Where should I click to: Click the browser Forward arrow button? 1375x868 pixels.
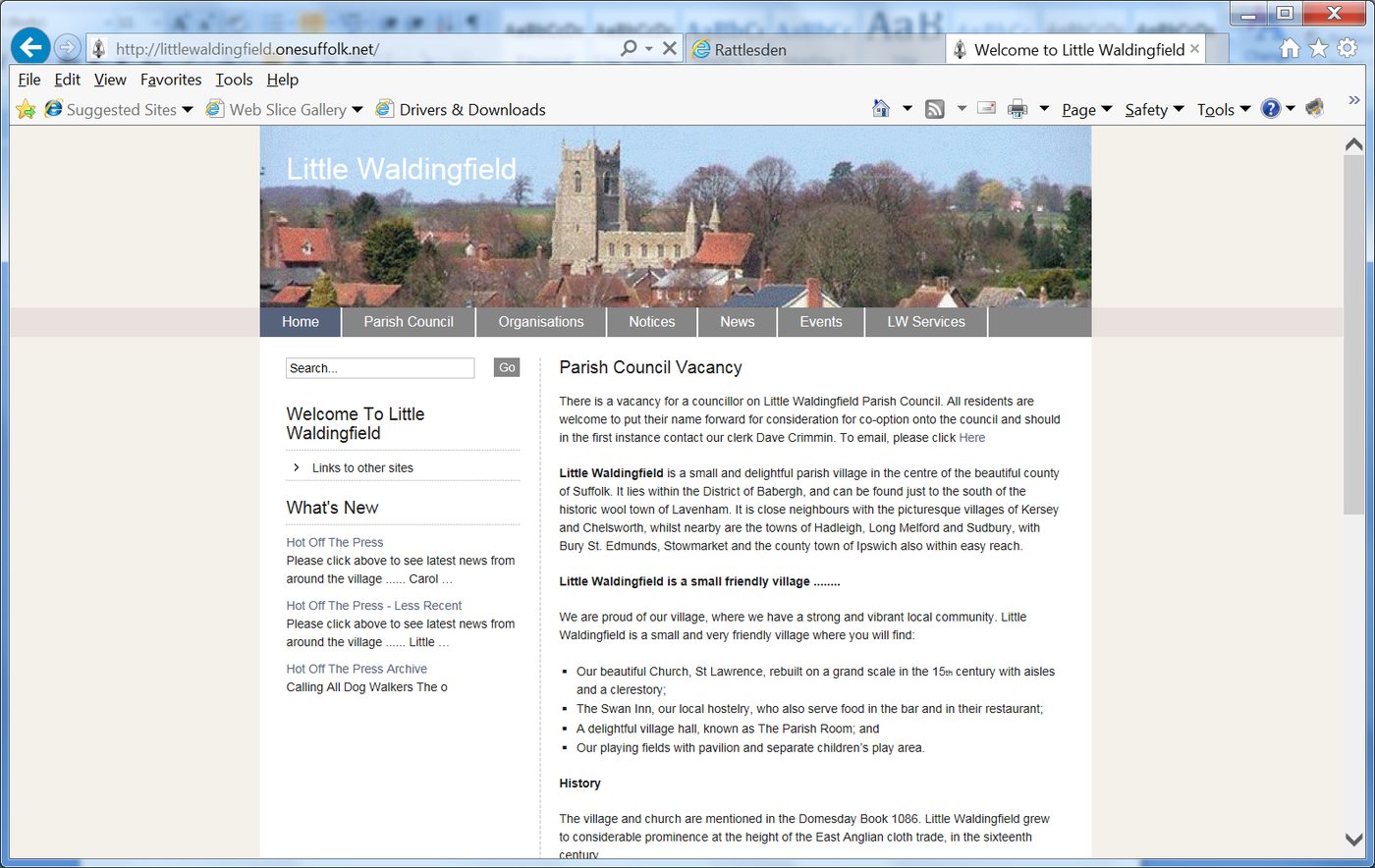point(67,47)
